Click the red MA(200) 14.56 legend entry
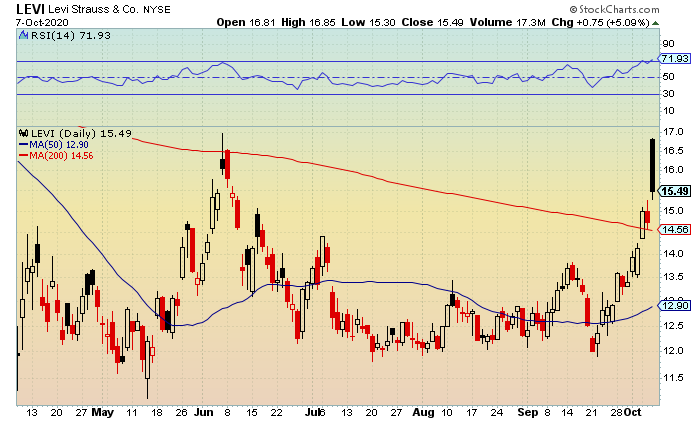 [56, 156]
